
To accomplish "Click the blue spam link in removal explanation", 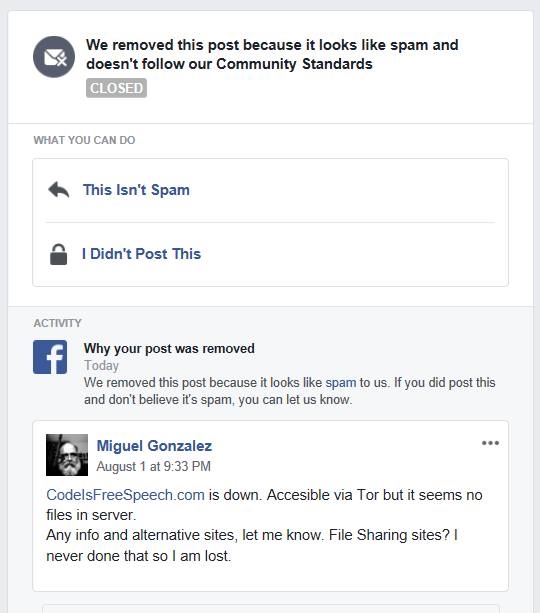I will (341, 382).
